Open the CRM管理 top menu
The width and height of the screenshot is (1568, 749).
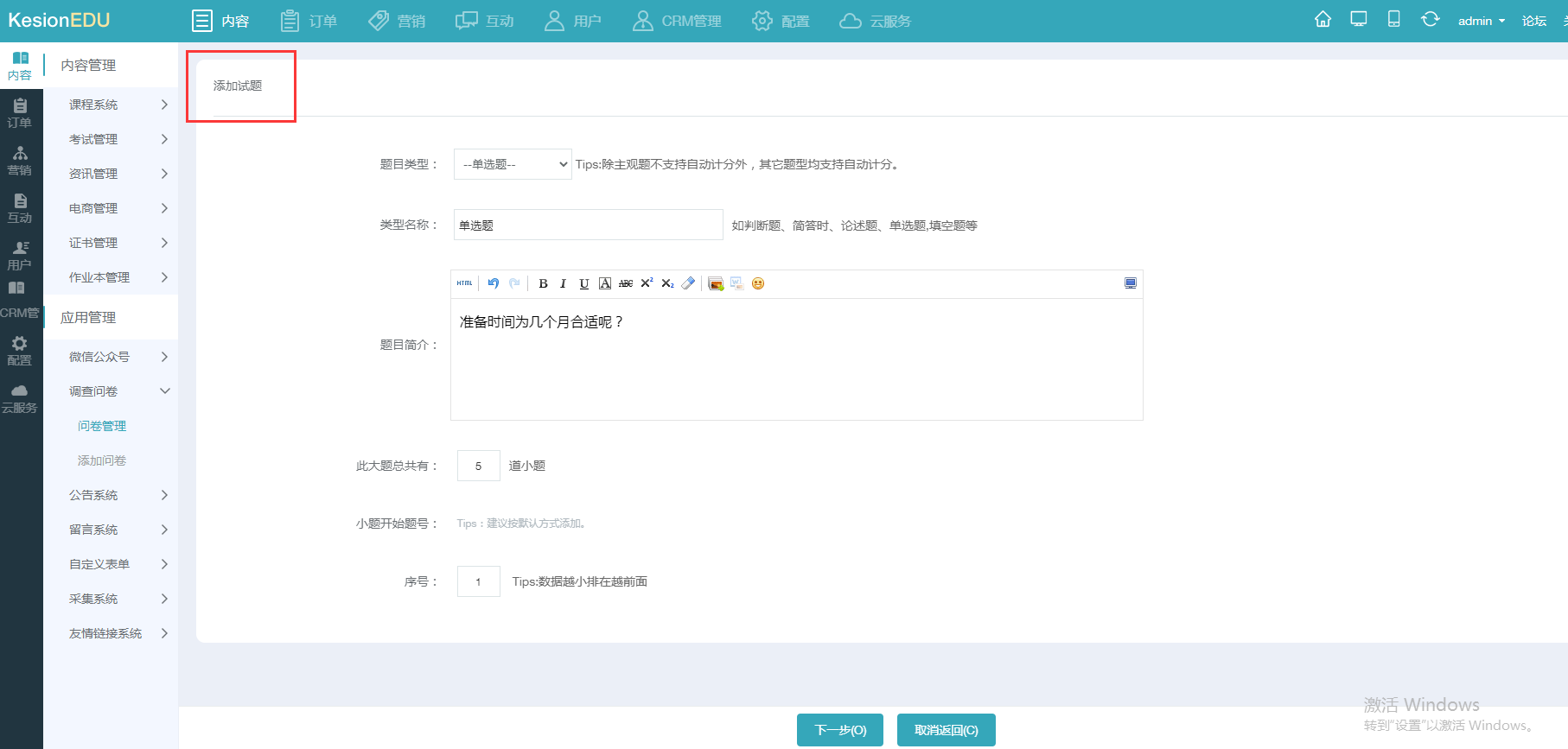coord(677,21)
